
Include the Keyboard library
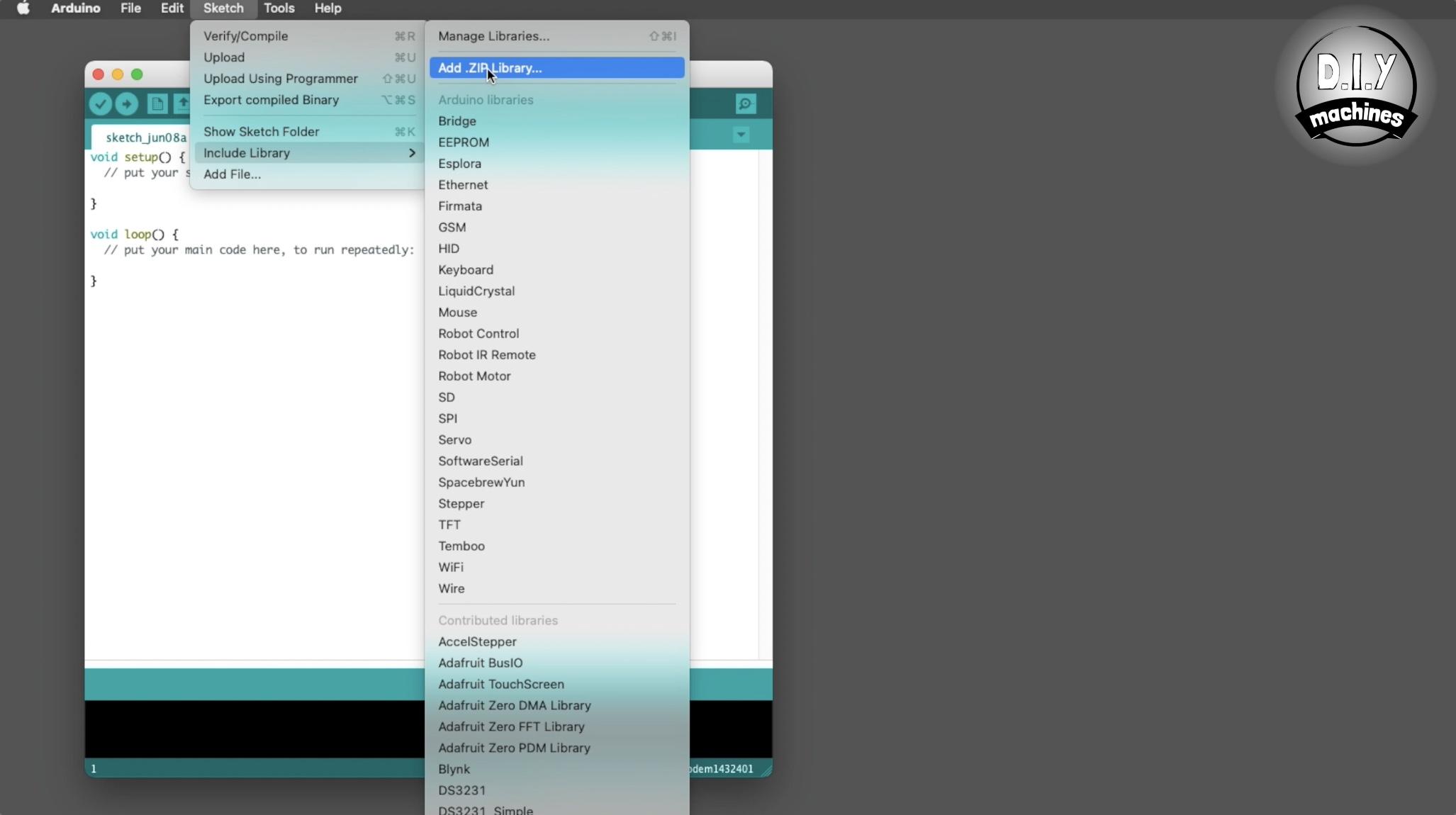click(556, 270)
